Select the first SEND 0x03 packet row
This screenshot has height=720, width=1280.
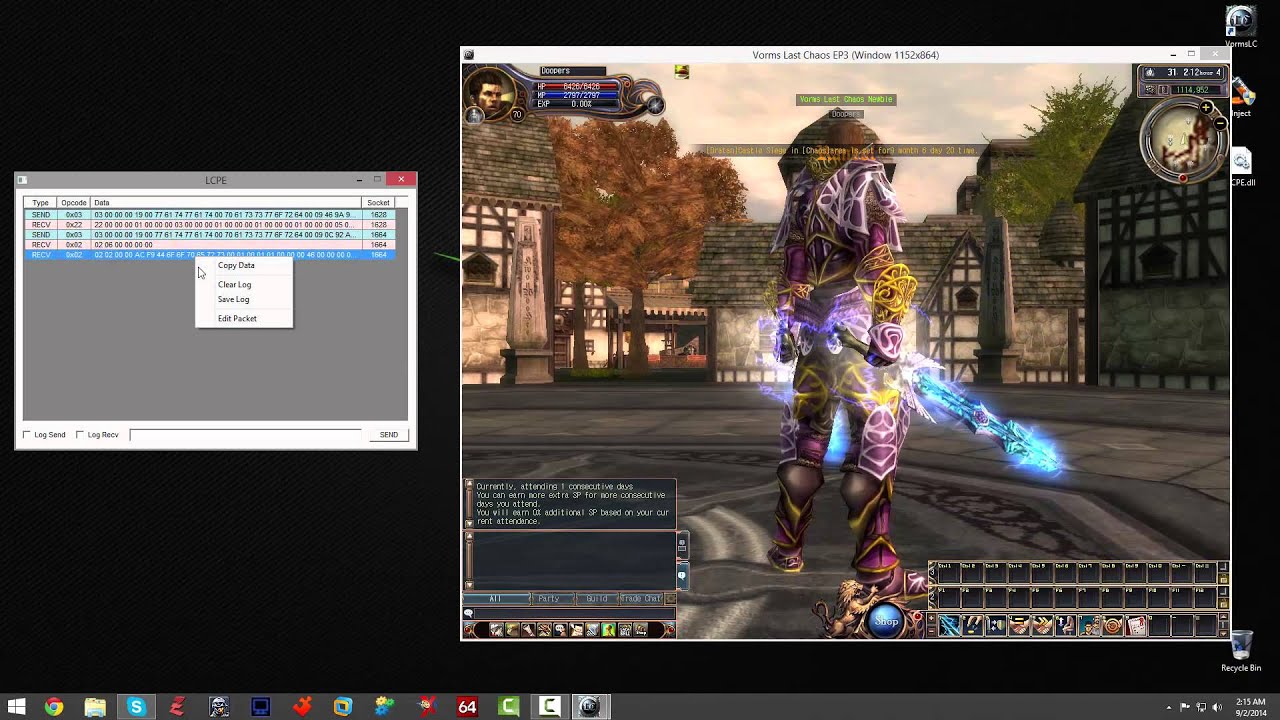pos(209,215)
